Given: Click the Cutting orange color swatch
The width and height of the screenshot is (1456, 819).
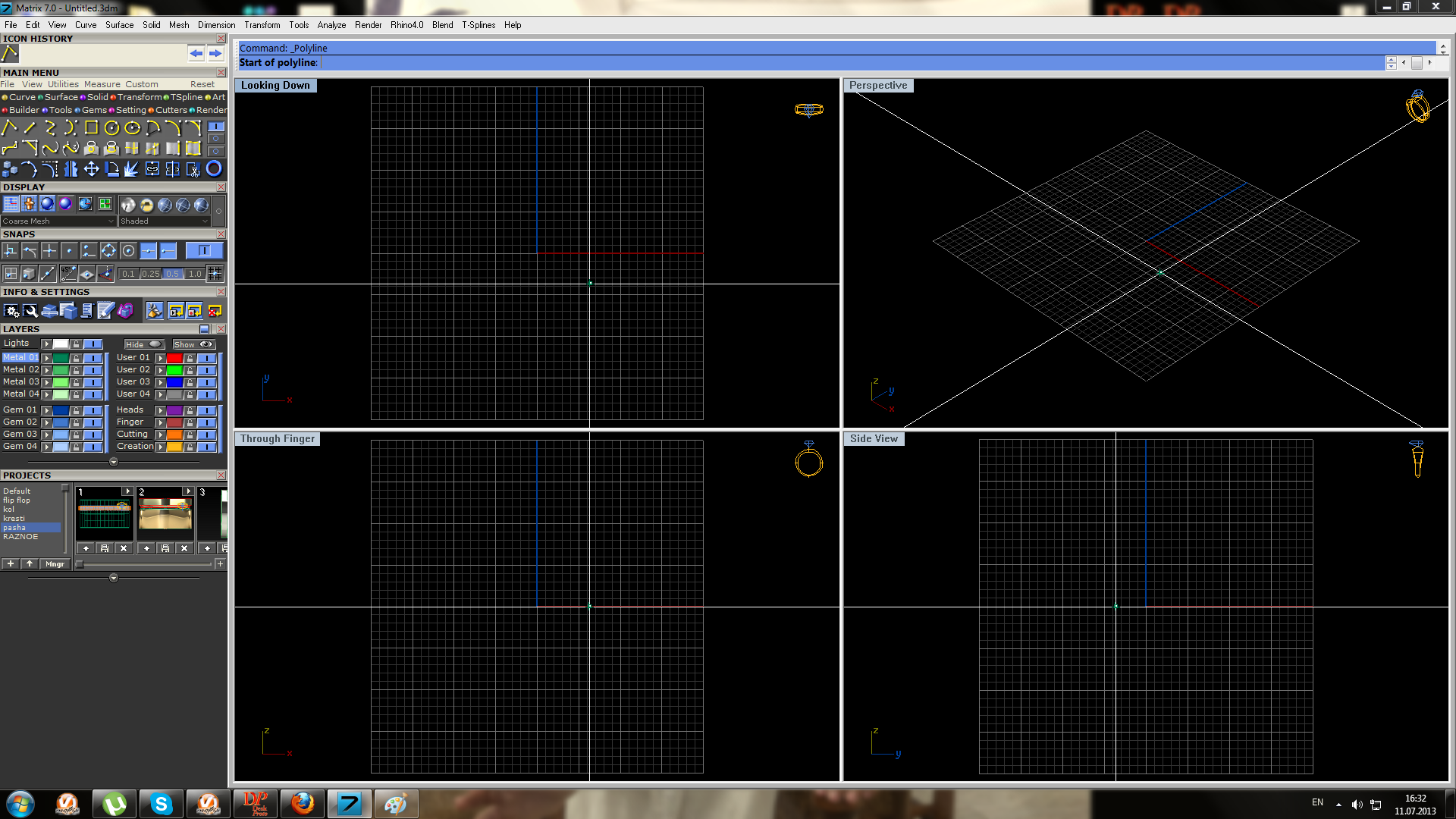Looking at the screenshot, I should point(174,435).
